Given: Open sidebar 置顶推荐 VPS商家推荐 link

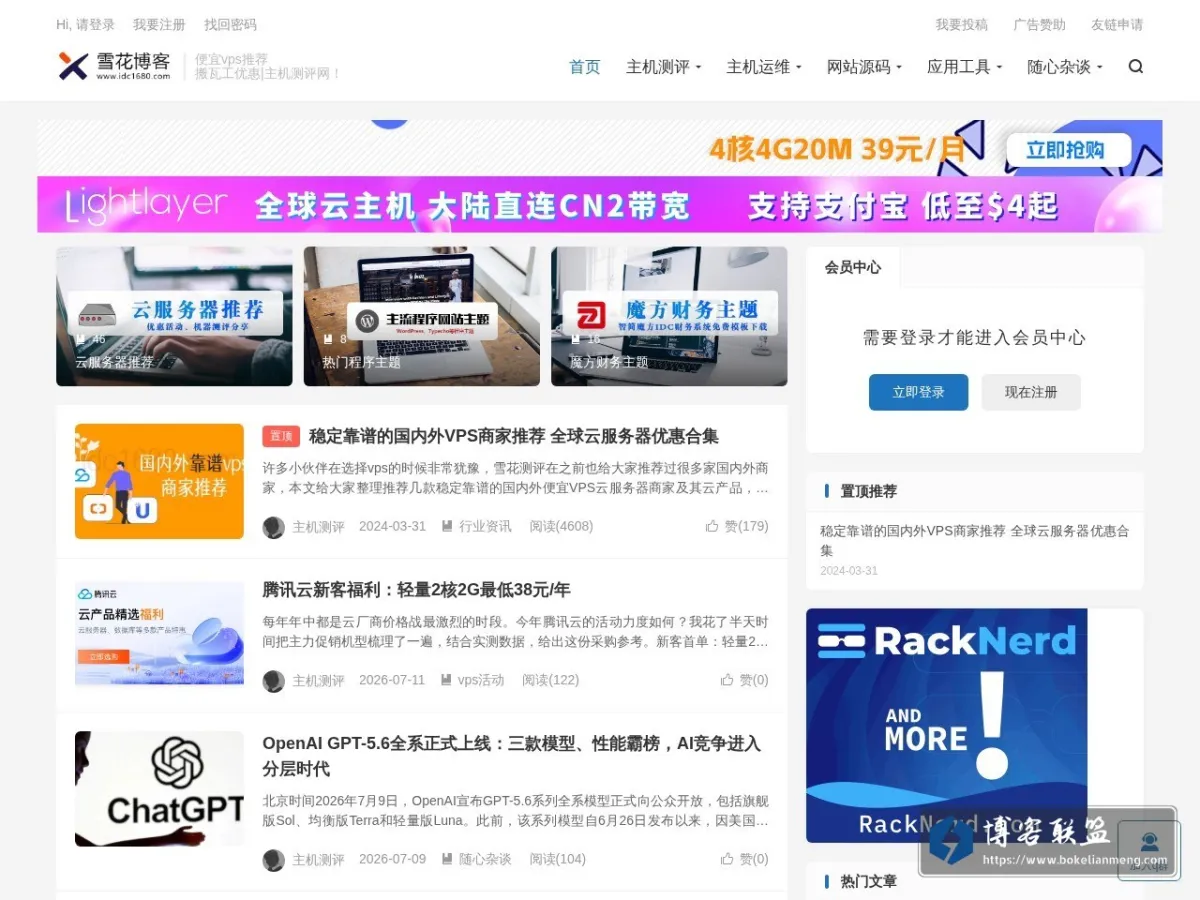Looking at the screenshot, I should (974, 541).
